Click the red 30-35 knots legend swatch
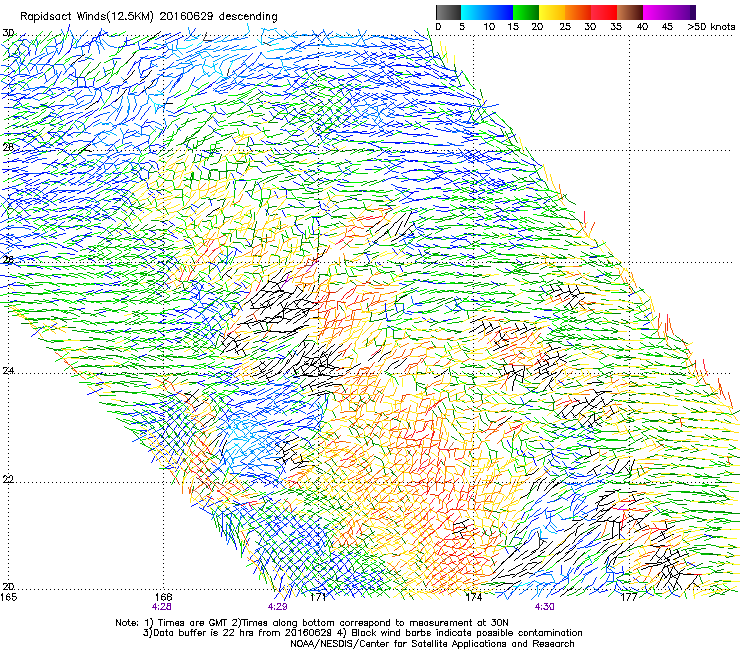This screenshot has height=650, width=740. (604, 12)
